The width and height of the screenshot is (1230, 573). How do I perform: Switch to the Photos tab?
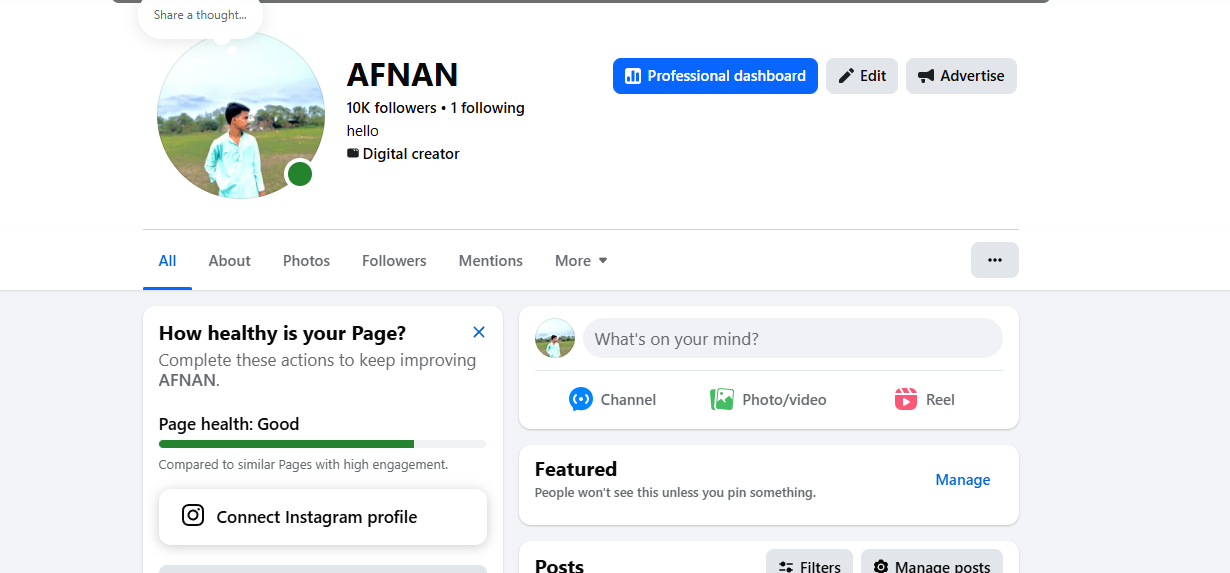[x=306, y=261]
